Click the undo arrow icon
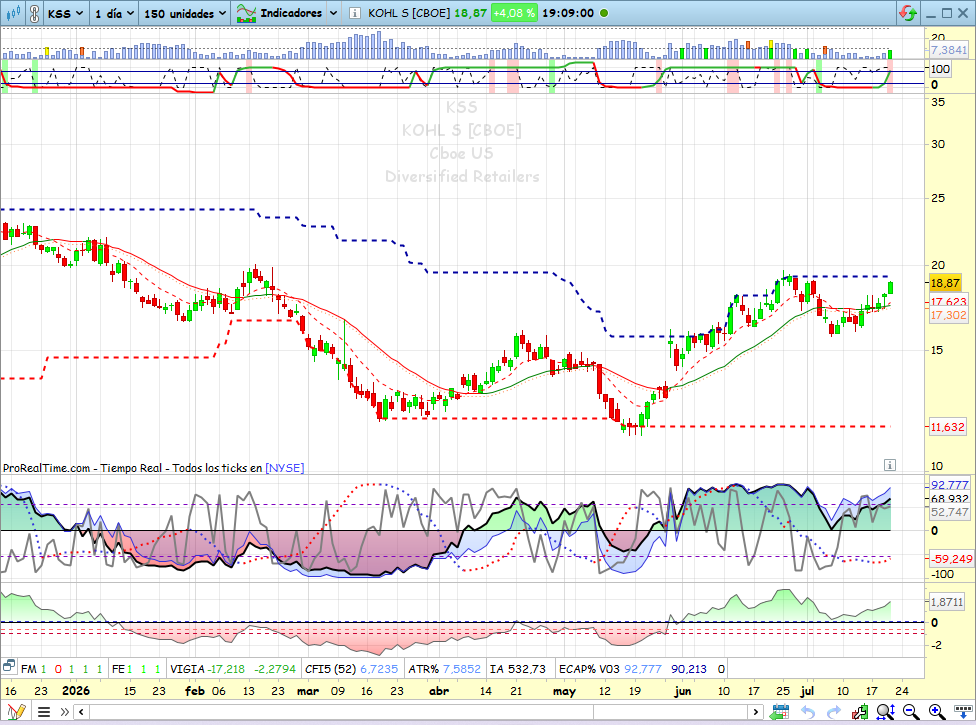Image resolution: width=976 pixels, height=725 pixels. point(808,711)
